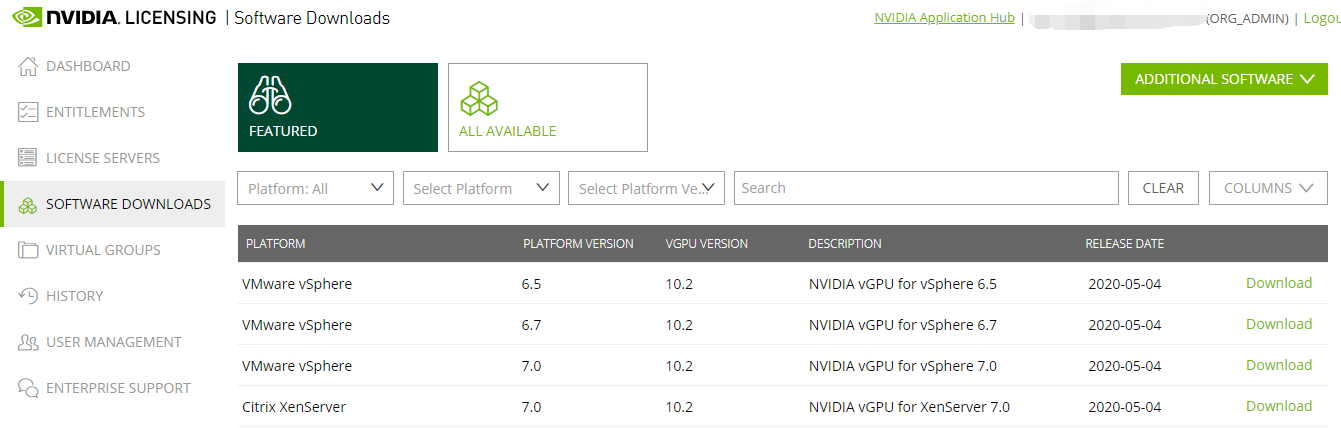Screen dimensions: 1341x428
Task: Open the NVIDIA Application Hub link
Action: pyautogui.click(x=944, y=18)
